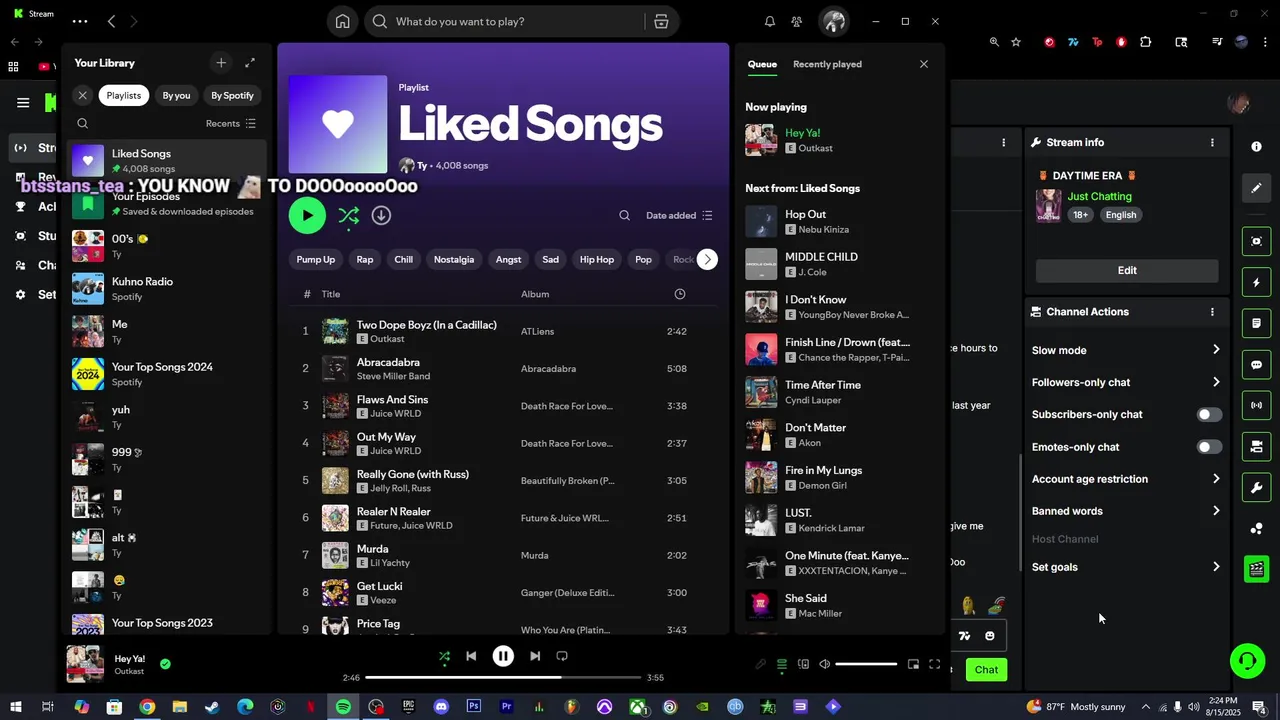Viewport: 1280px width, 720px height.
Task: Search within Liked Songs playlist
Action: (624, 215)
